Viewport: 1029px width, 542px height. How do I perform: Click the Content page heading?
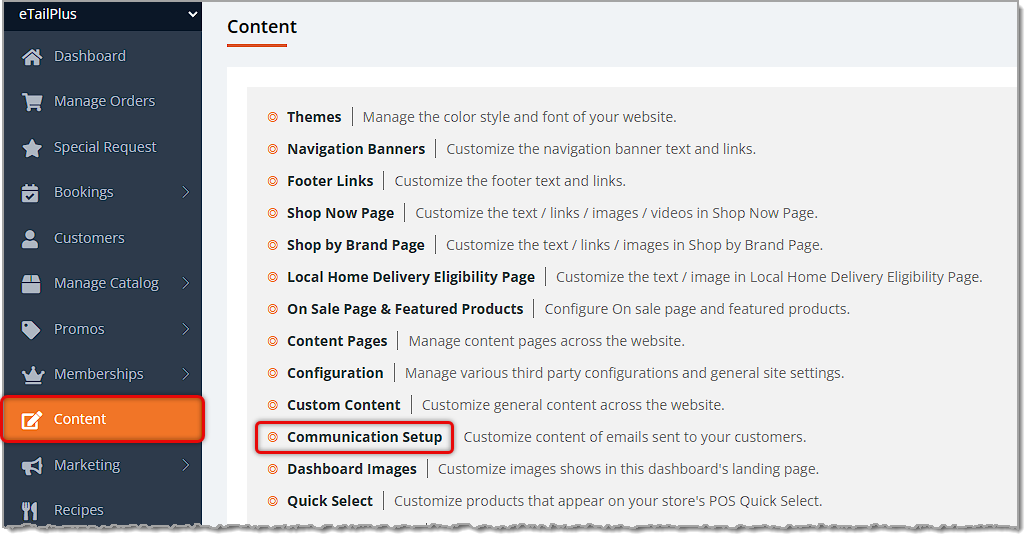click(262, 27)
